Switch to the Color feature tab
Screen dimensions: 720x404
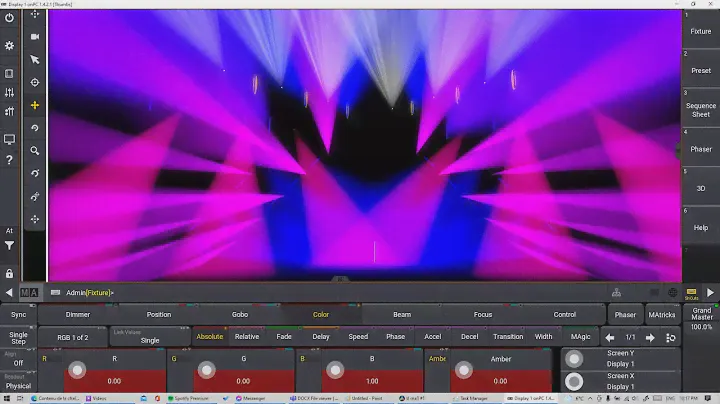(320, 315)
